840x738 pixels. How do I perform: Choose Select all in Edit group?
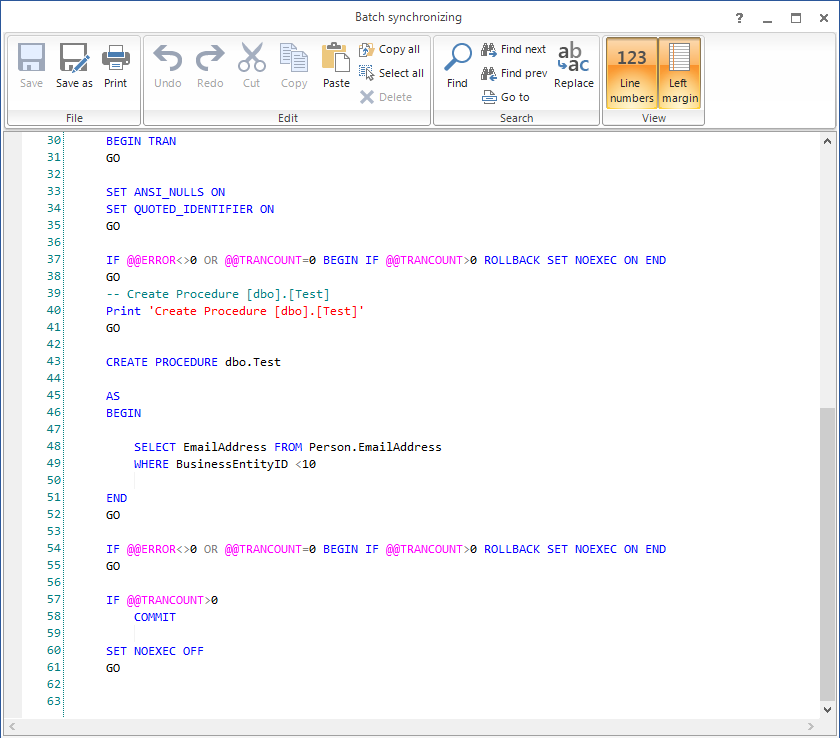pos(391,73)
